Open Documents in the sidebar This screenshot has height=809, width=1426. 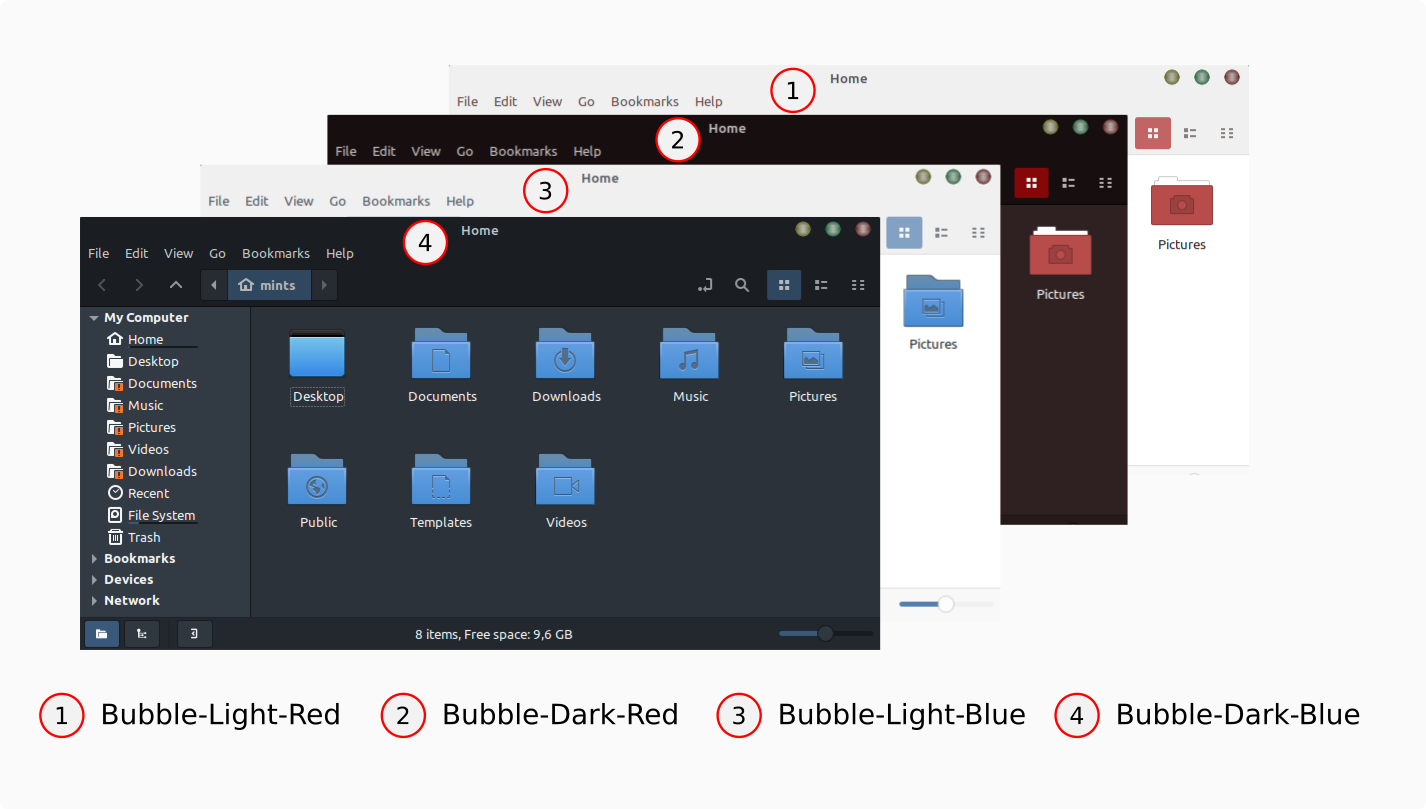point(152,383)
